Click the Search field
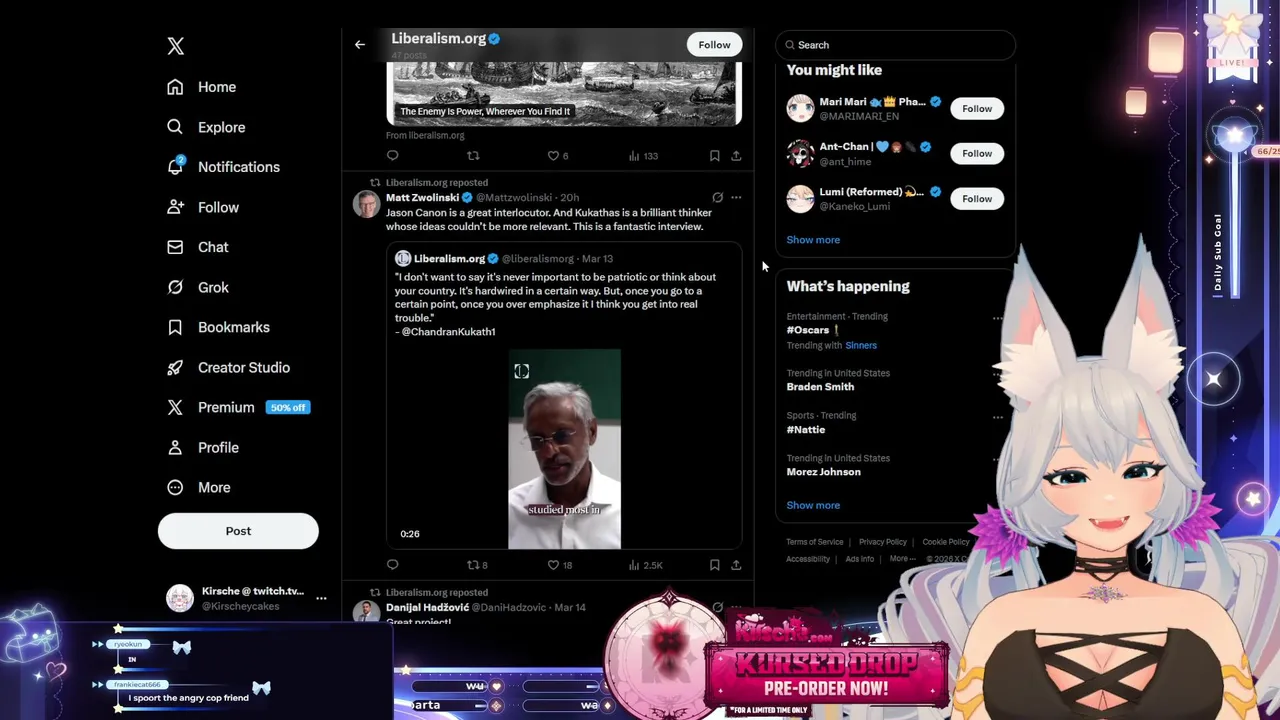This screenshot has width=1280, height=720. [x=896, y=45]
